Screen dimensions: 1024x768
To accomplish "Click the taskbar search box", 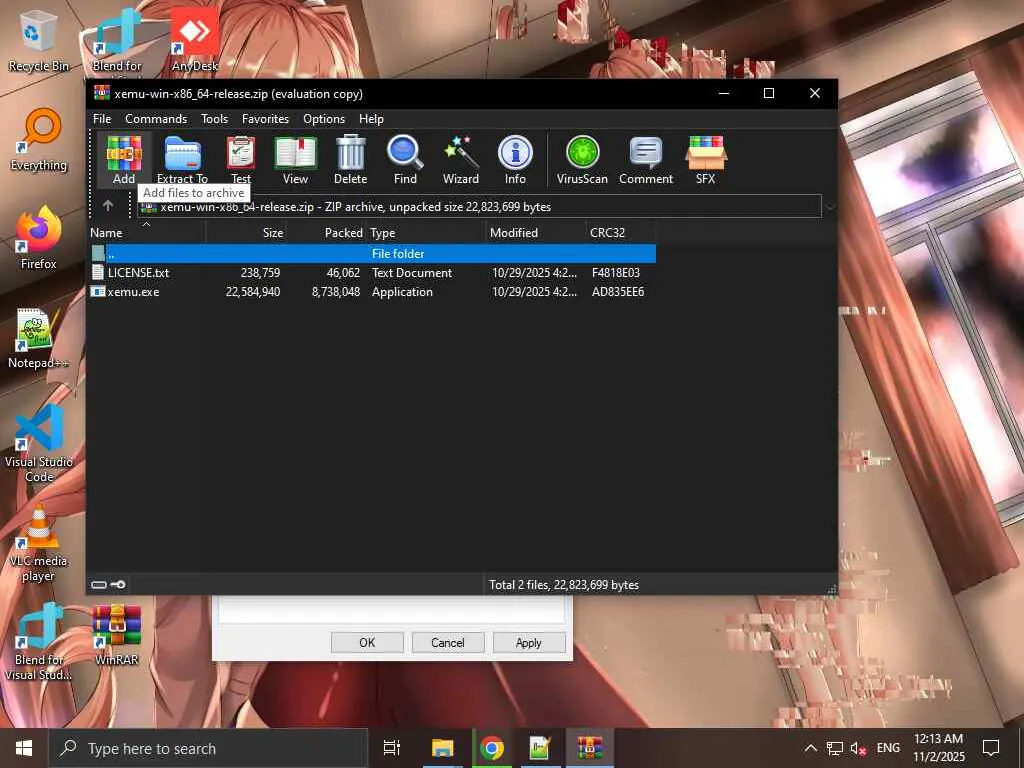I will pos(208,748).
